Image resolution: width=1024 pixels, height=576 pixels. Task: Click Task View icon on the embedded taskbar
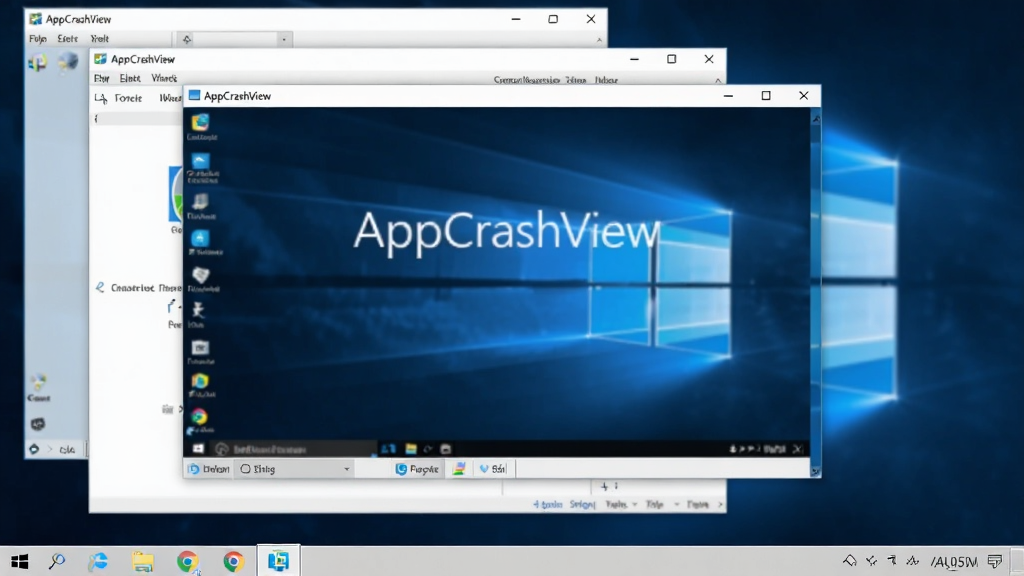[x=389, y=449]
